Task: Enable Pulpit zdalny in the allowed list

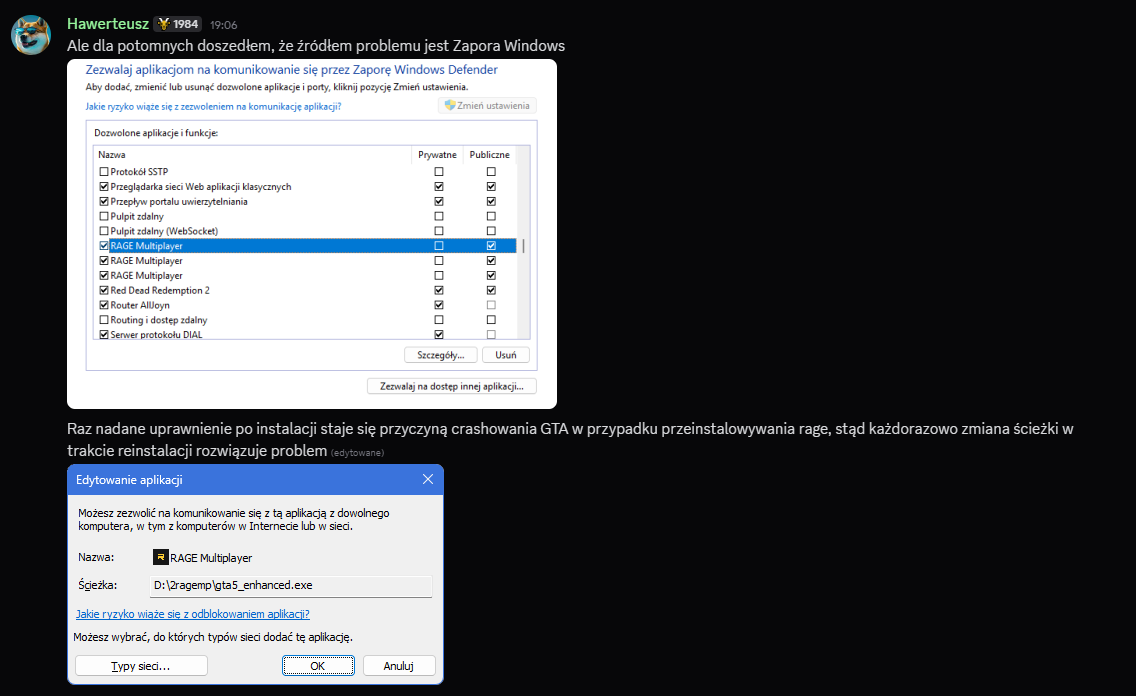Action: click(x=104, y=217)
